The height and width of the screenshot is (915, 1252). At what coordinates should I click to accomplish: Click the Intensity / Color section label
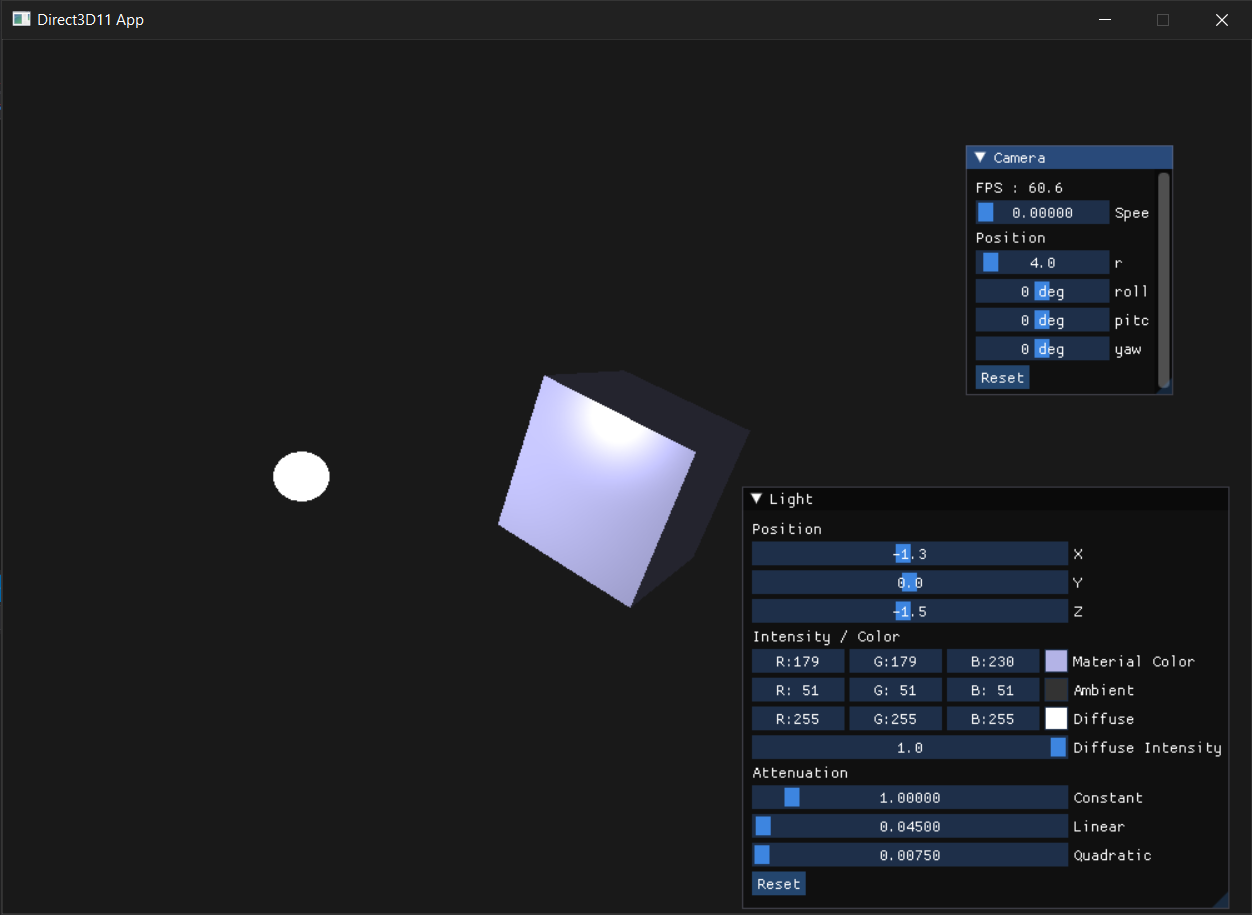pyautogui.click(x=826, y=637)
